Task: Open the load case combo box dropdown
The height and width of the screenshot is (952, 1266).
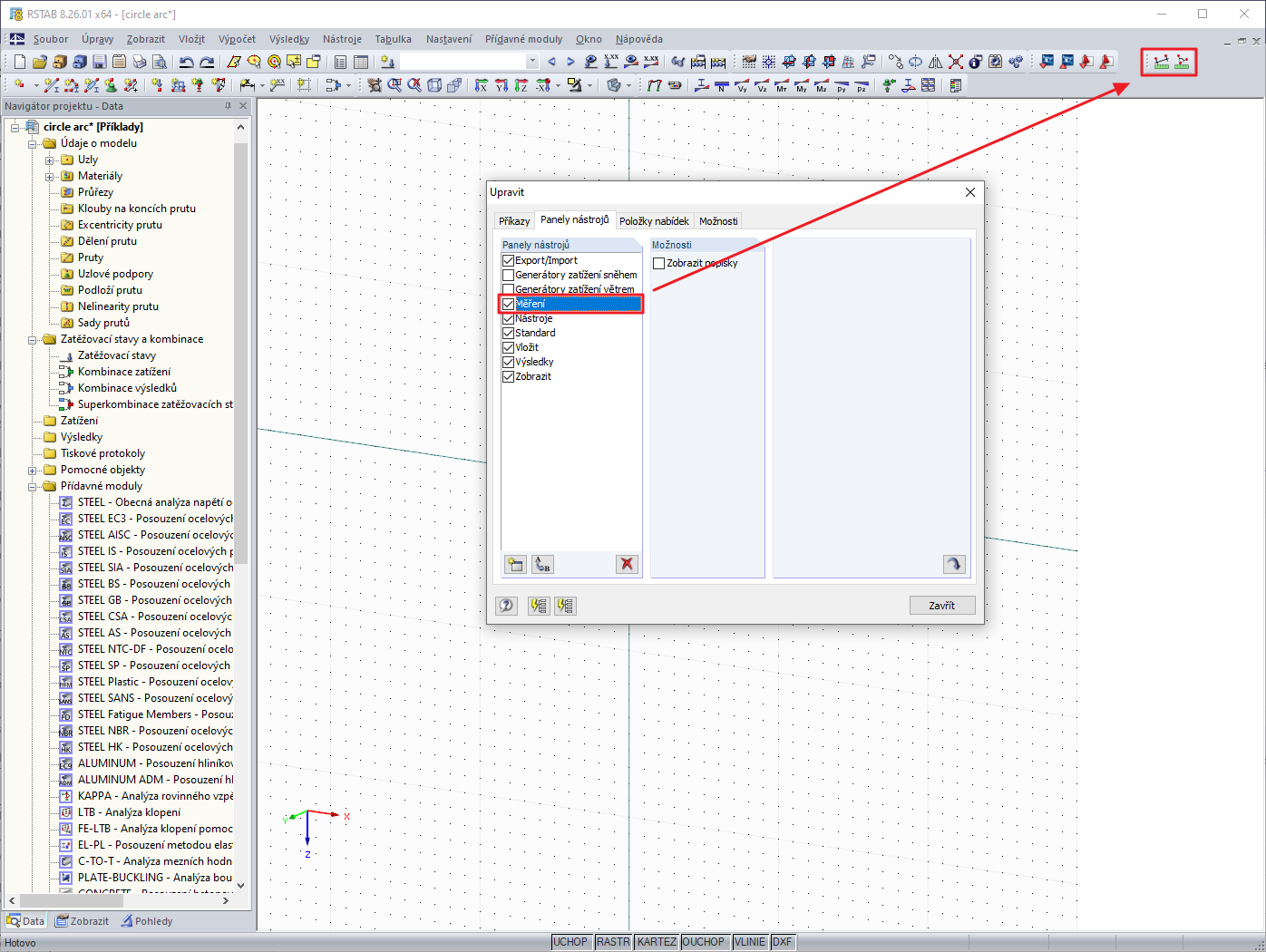Action: 532,62
